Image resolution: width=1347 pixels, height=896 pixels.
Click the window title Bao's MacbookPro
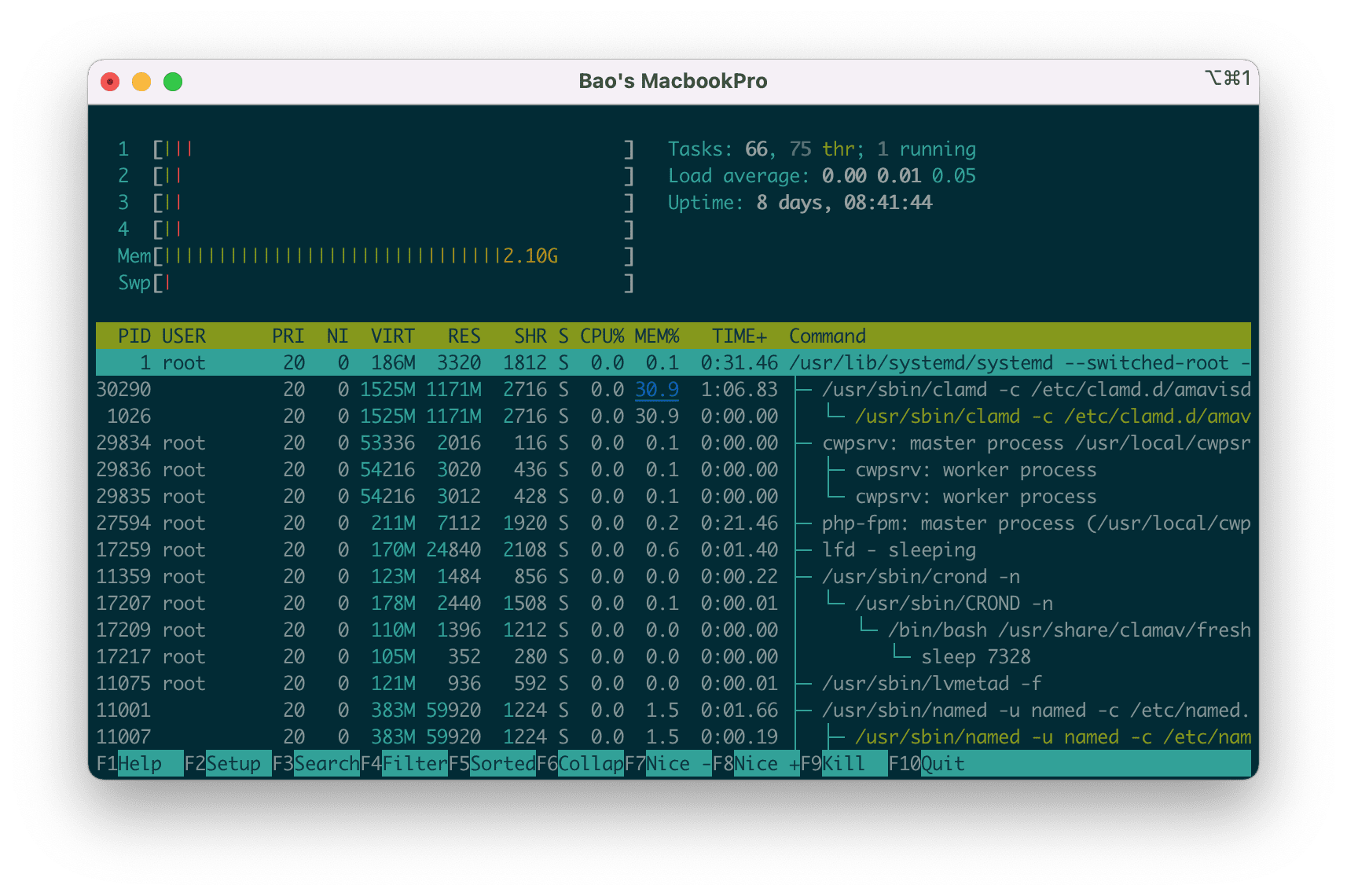(673, 81)
